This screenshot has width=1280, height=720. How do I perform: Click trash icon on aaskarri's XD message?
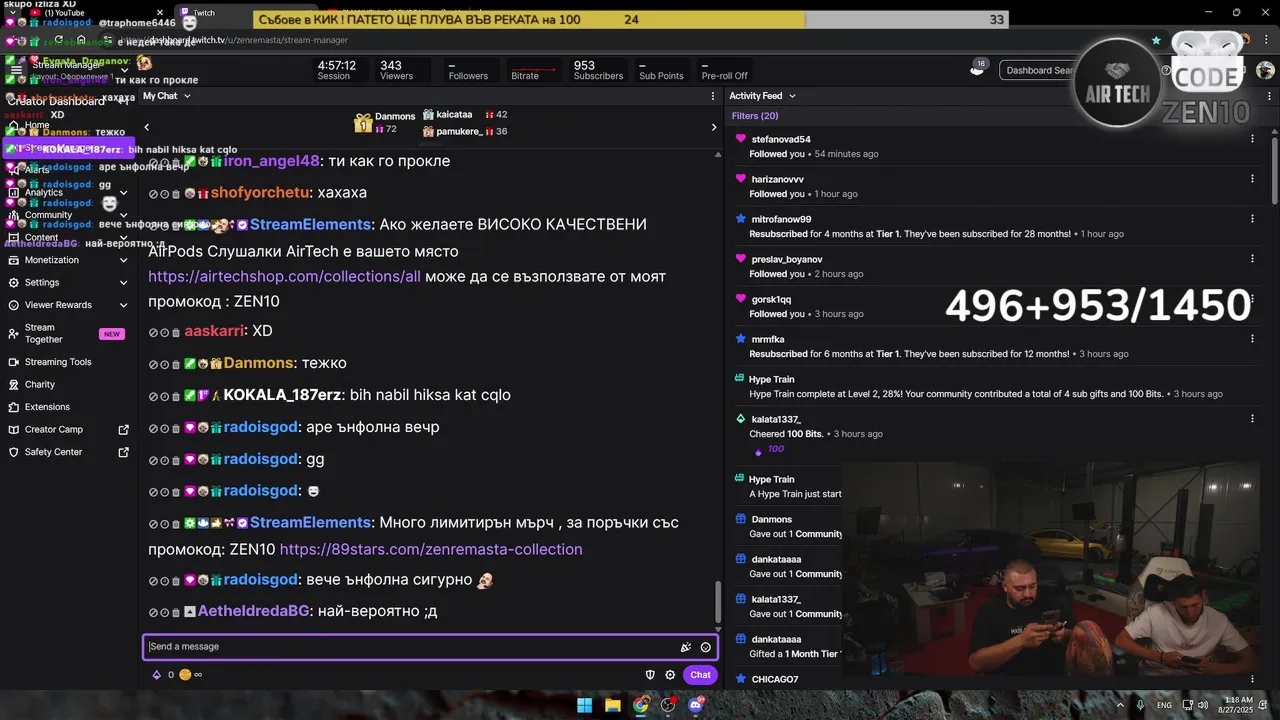tap(176, 332)
